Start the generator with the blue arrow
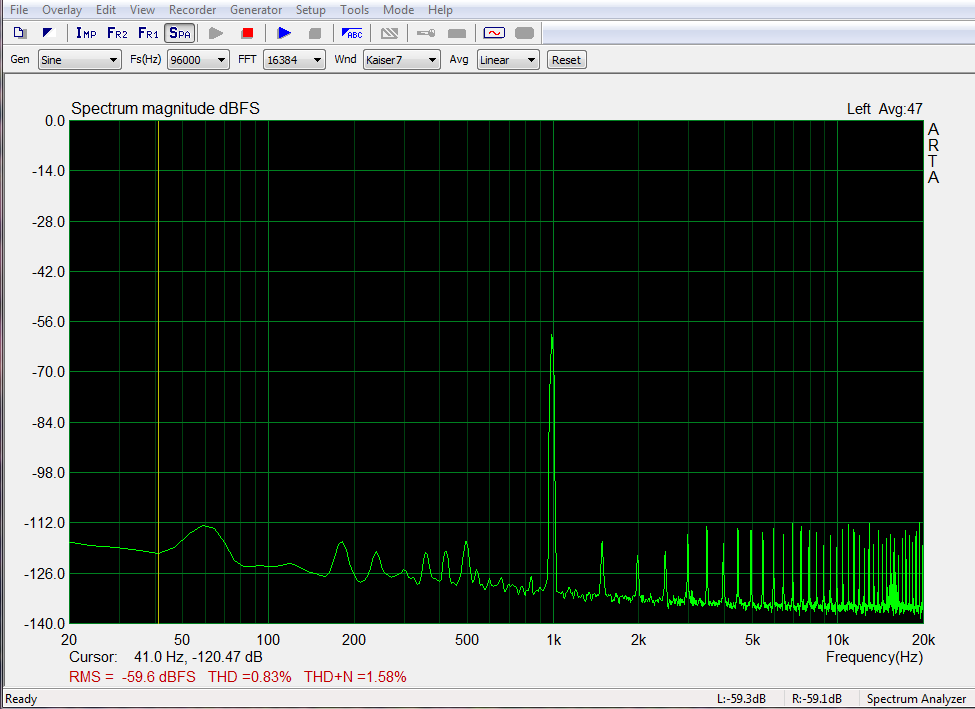 284,33
